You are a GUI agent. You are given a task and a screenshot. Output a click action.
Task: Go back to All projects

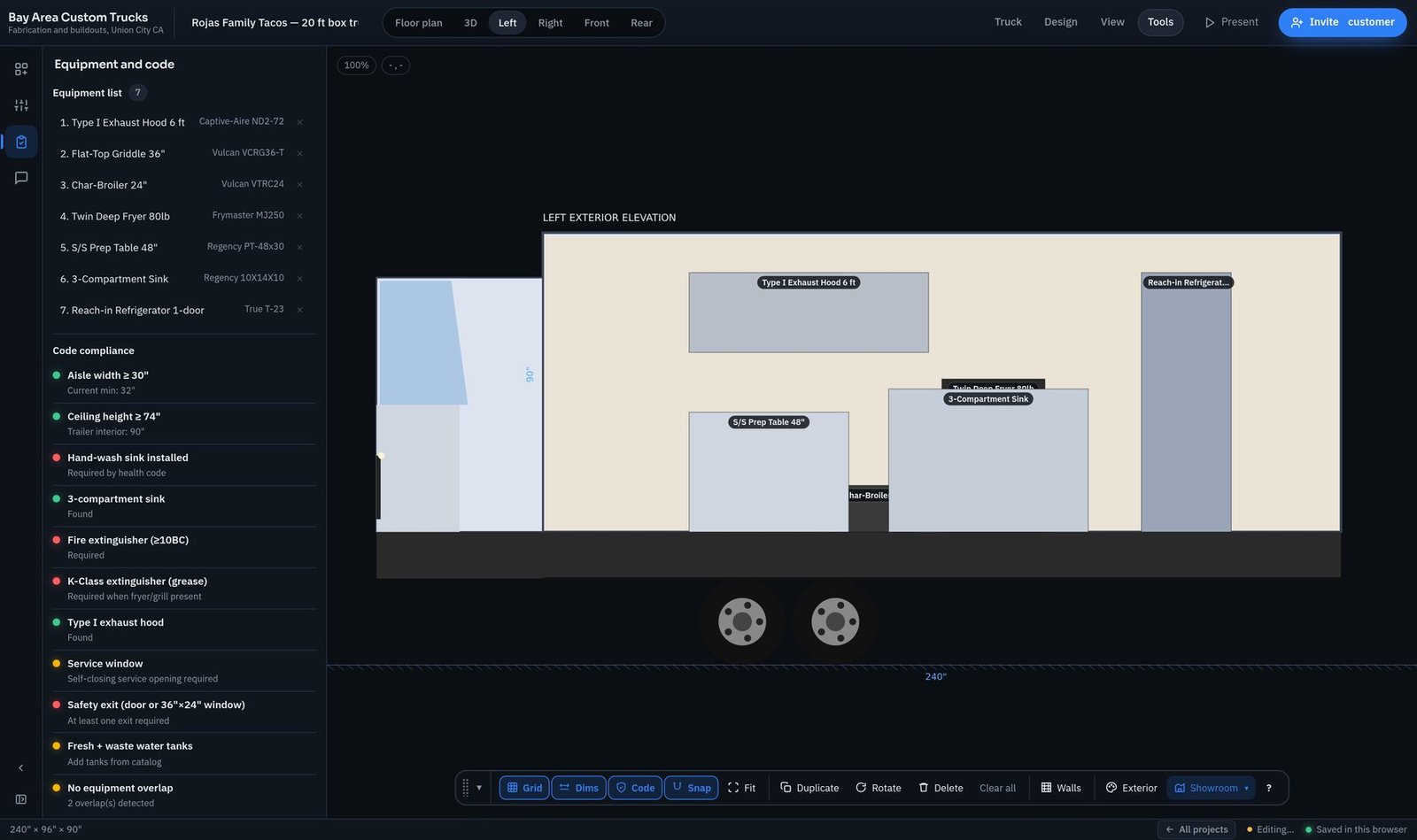pos(1196,829)
